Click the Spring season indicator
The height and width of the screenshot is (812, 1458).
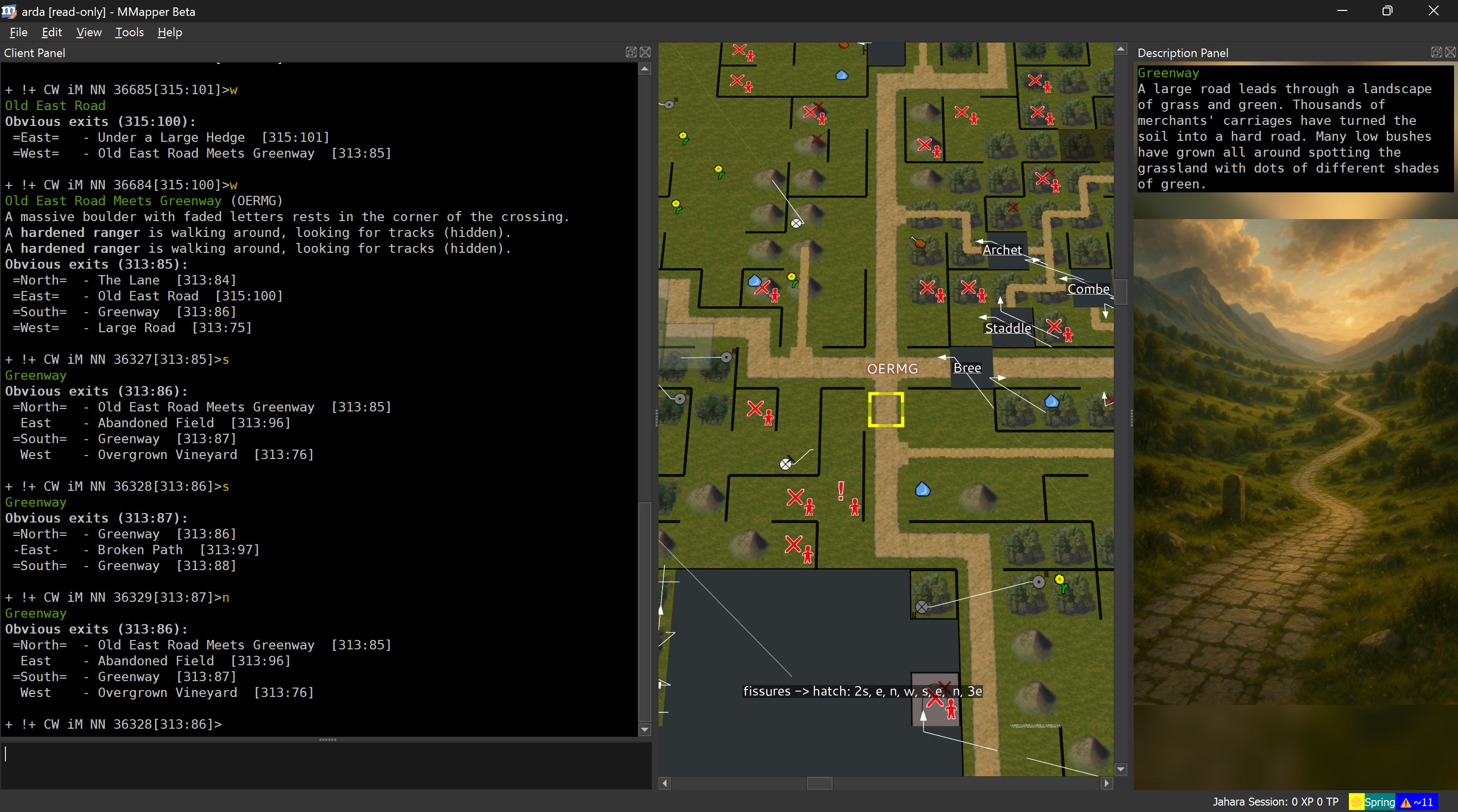coord(1379,802)
